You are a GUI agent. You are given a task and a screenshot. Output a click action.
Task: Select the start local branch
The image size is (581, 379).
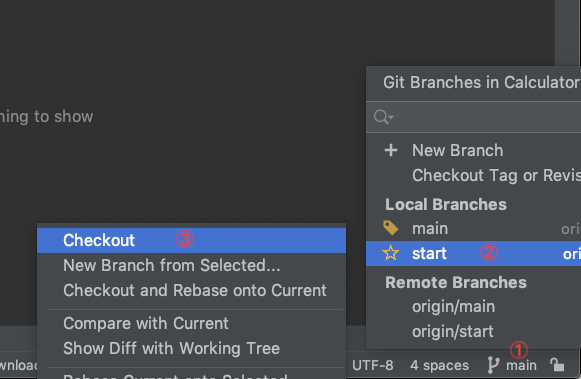coord(474,253)
